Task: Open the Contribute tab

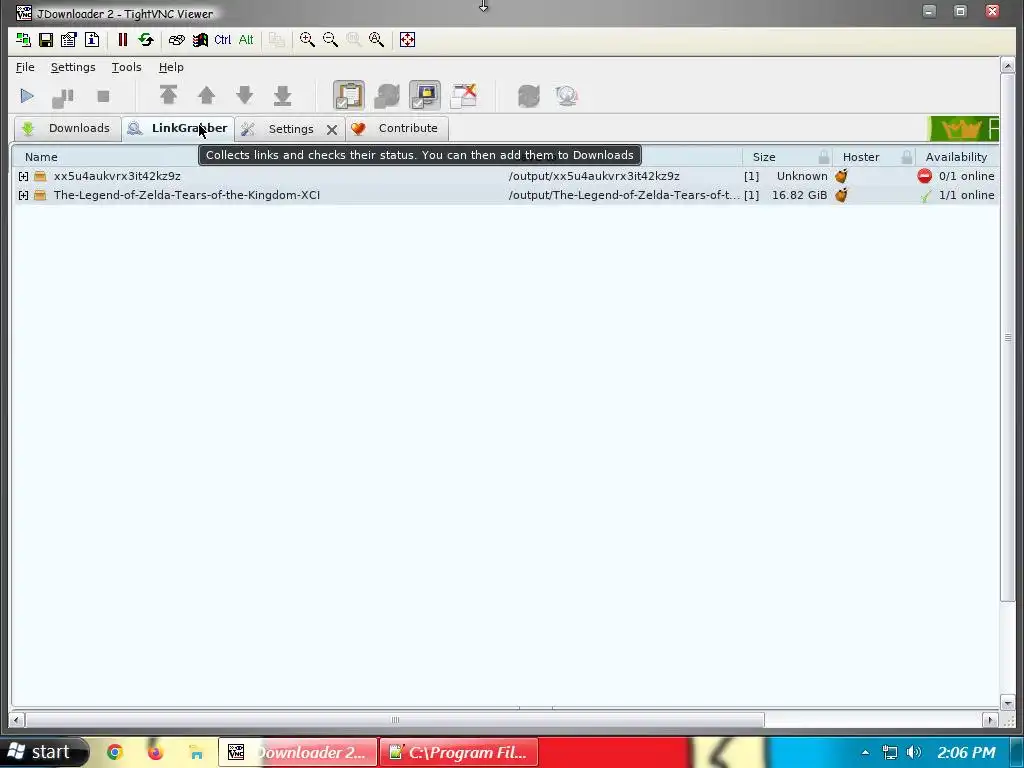Action: click(x=396, y=129)
